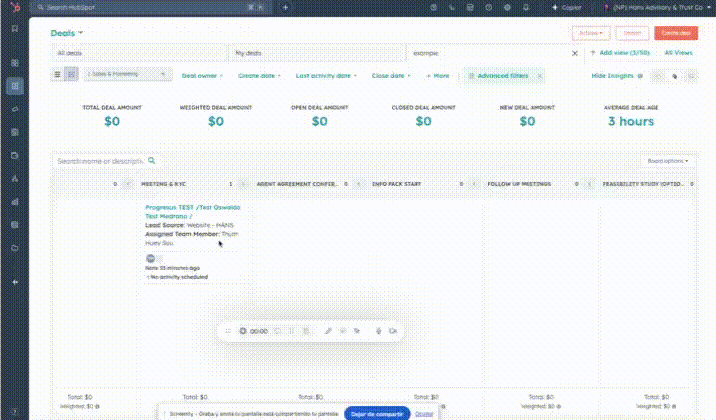Screen dimensions: 716x420
Task: Open the Sales & Marketing pipeline selector
Action: 128,75
